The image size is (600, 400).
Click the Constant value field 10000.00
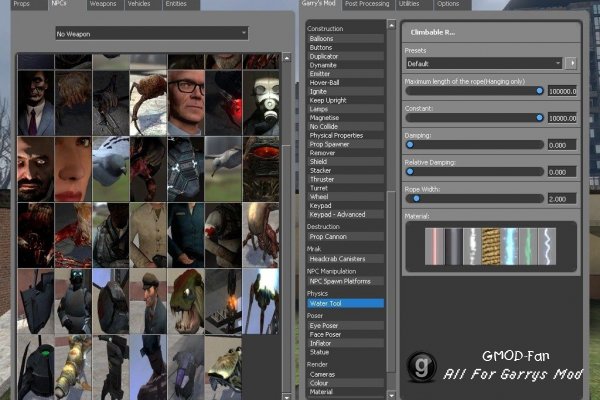(x=562, y=118)
